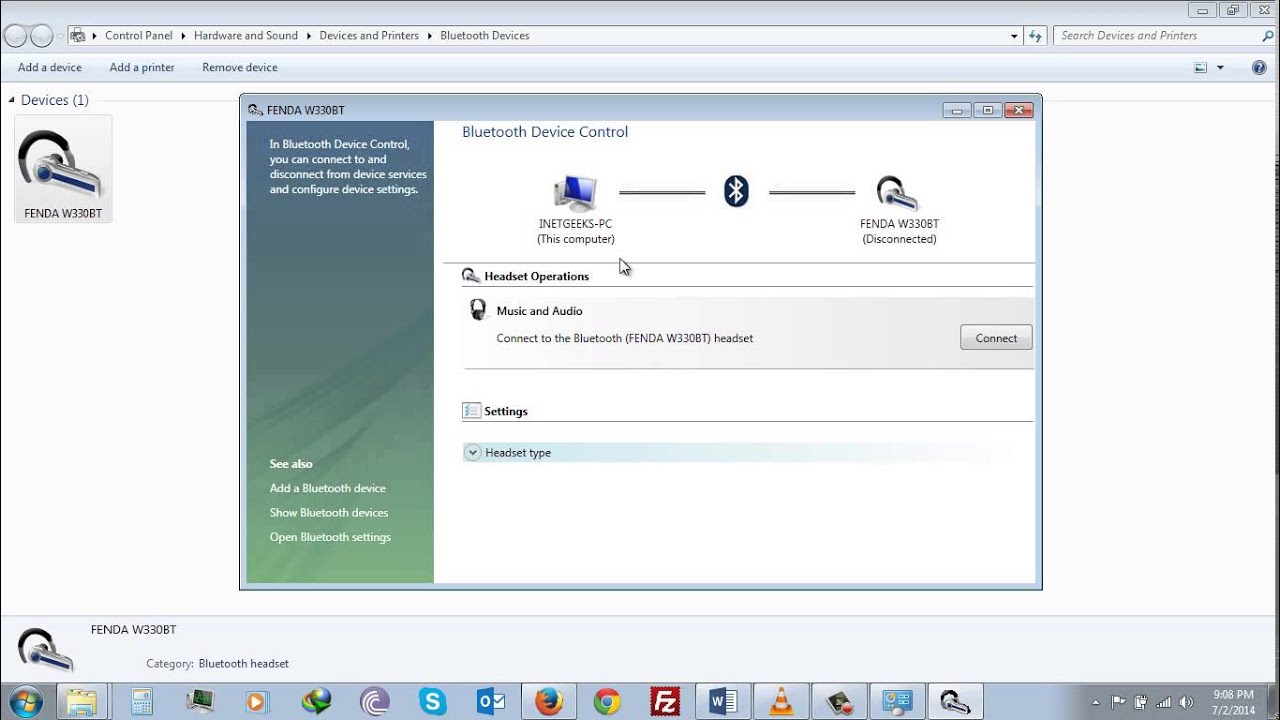
Task: Open FileZilla from the taskbar
Action: [665, 702]
